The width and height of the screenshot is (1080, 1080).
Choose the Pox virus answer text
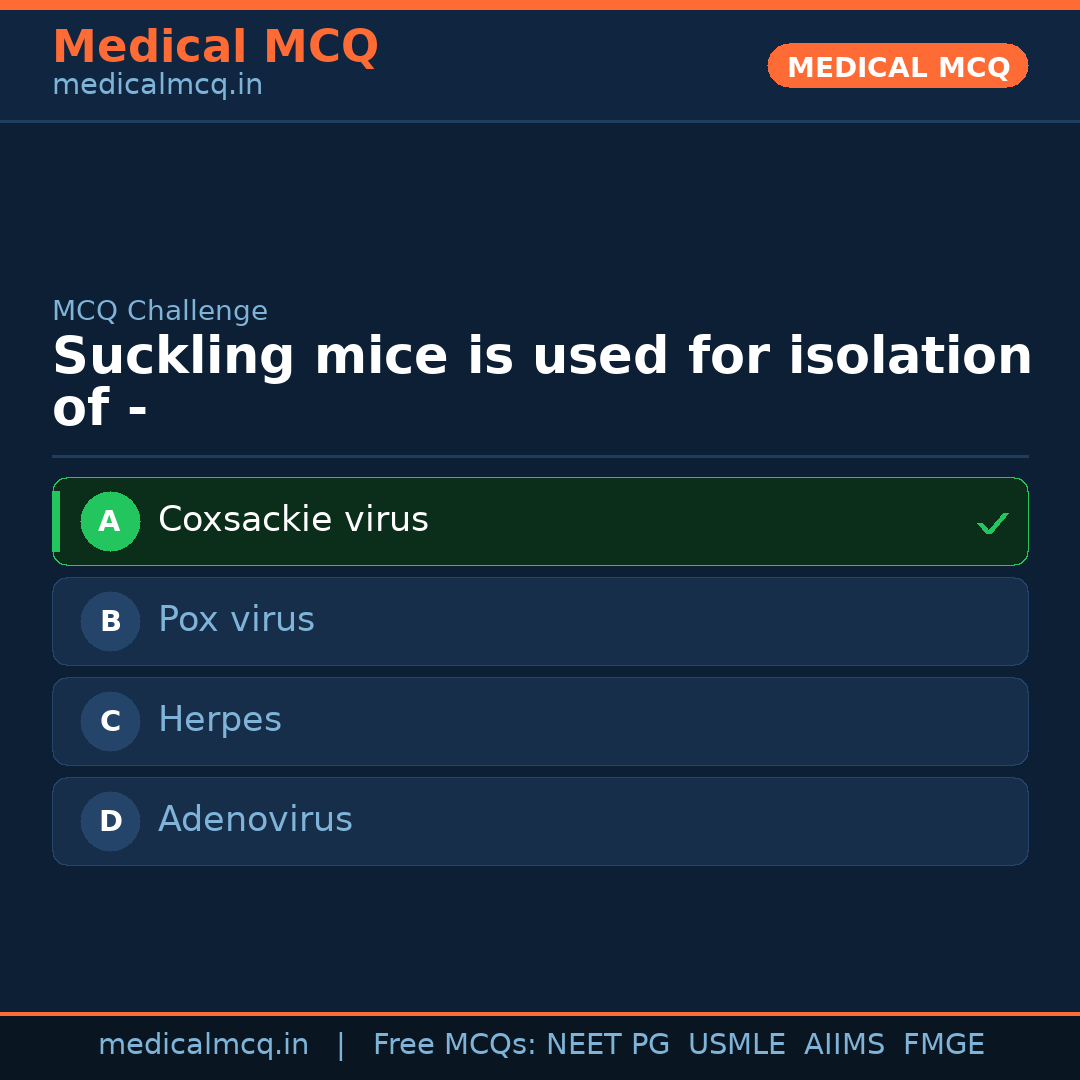[236, 620]
